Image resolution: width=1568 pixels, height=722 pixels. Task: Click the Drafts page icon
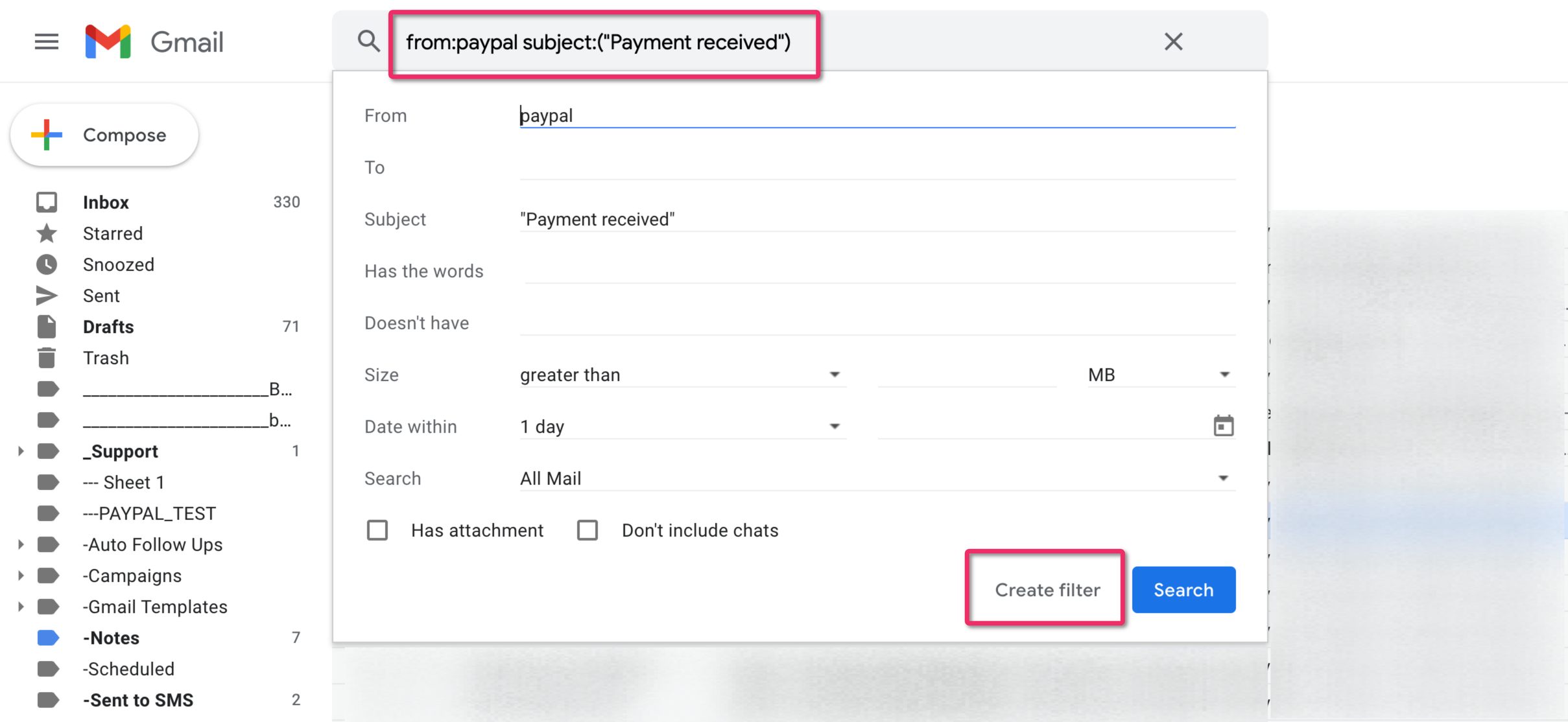point(47,327)
